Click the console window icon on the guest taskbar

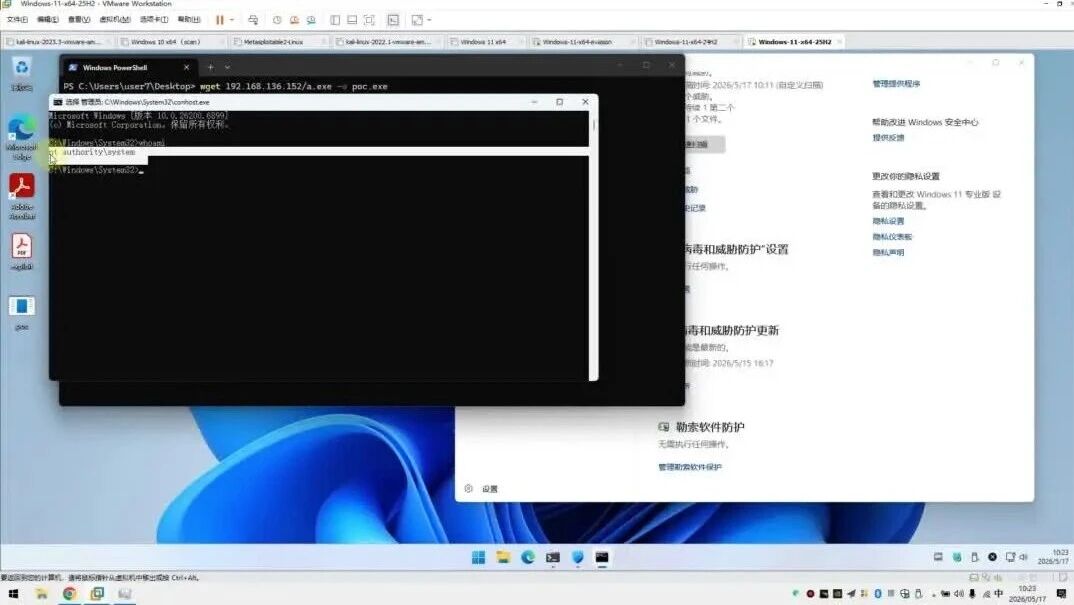tap(601, 558)
